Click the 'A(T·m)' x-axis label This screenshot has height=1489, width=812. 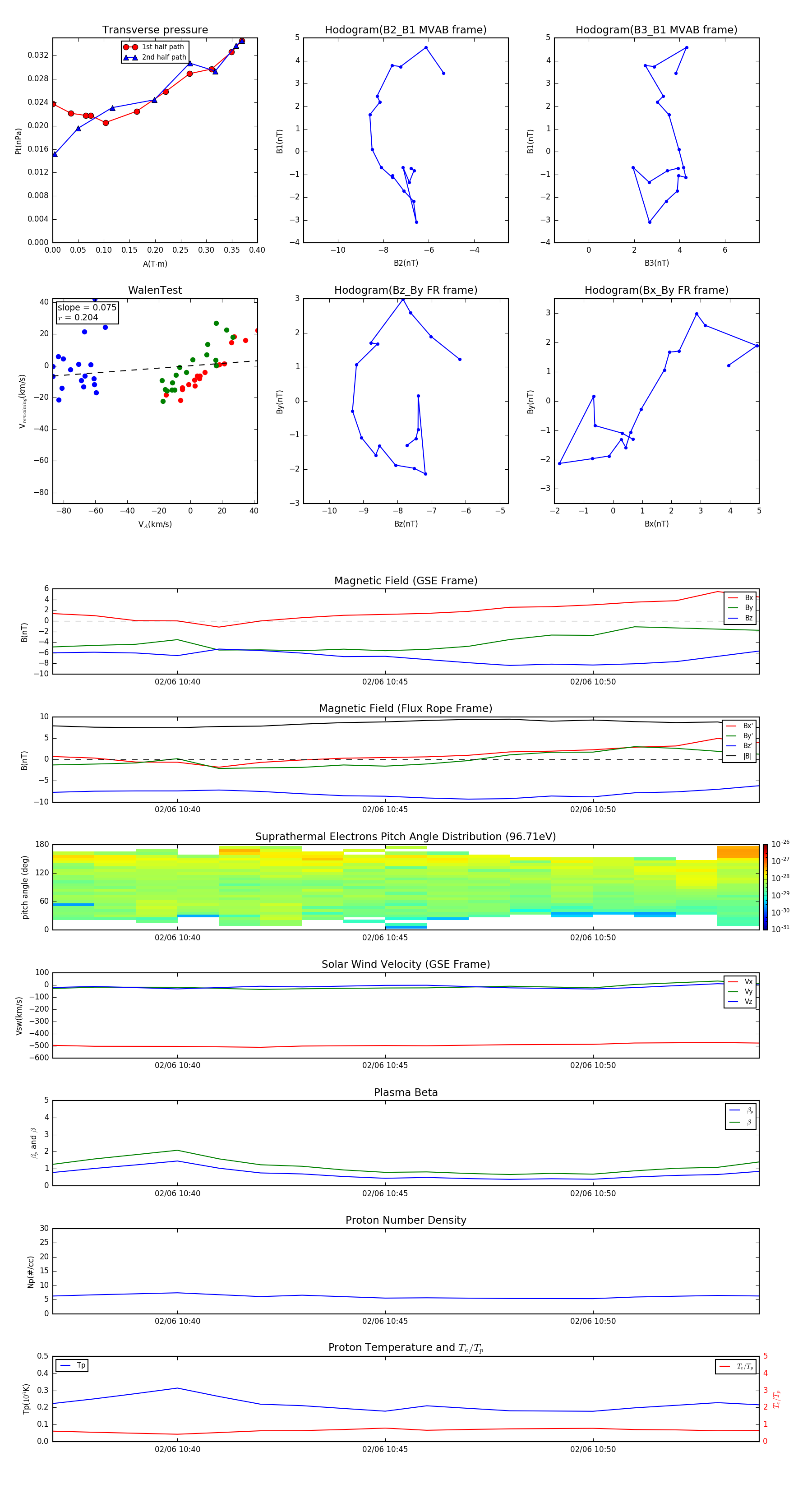pyautogui.click(x=155, y=264)
